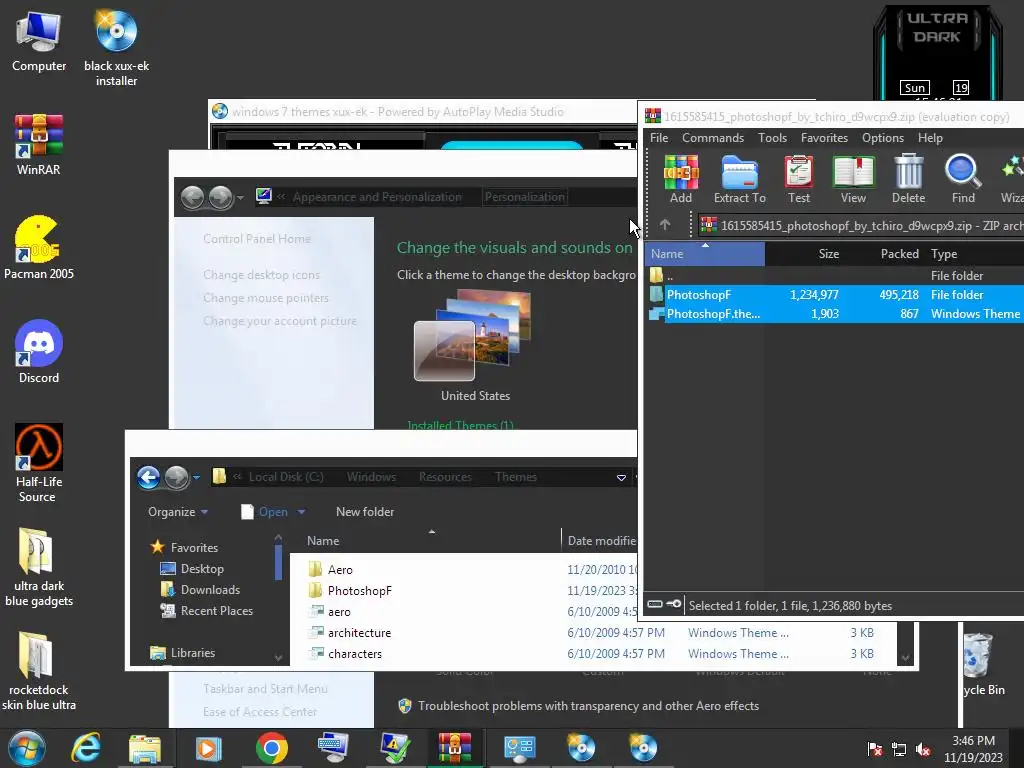
Task: Click Appearance and Personalization breadcrumb
Action: coord(377,197)
